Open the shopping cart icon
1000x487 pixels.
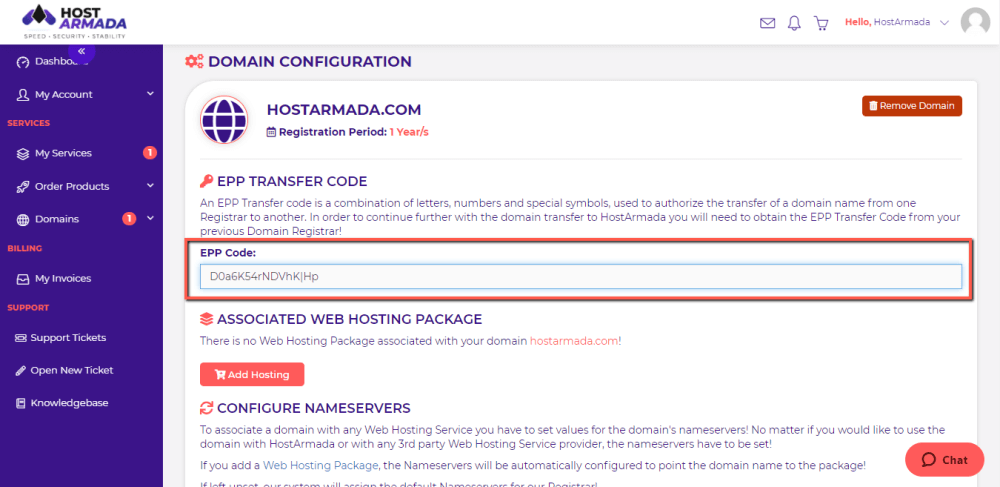pyautogui.click(x=821, y=24)
